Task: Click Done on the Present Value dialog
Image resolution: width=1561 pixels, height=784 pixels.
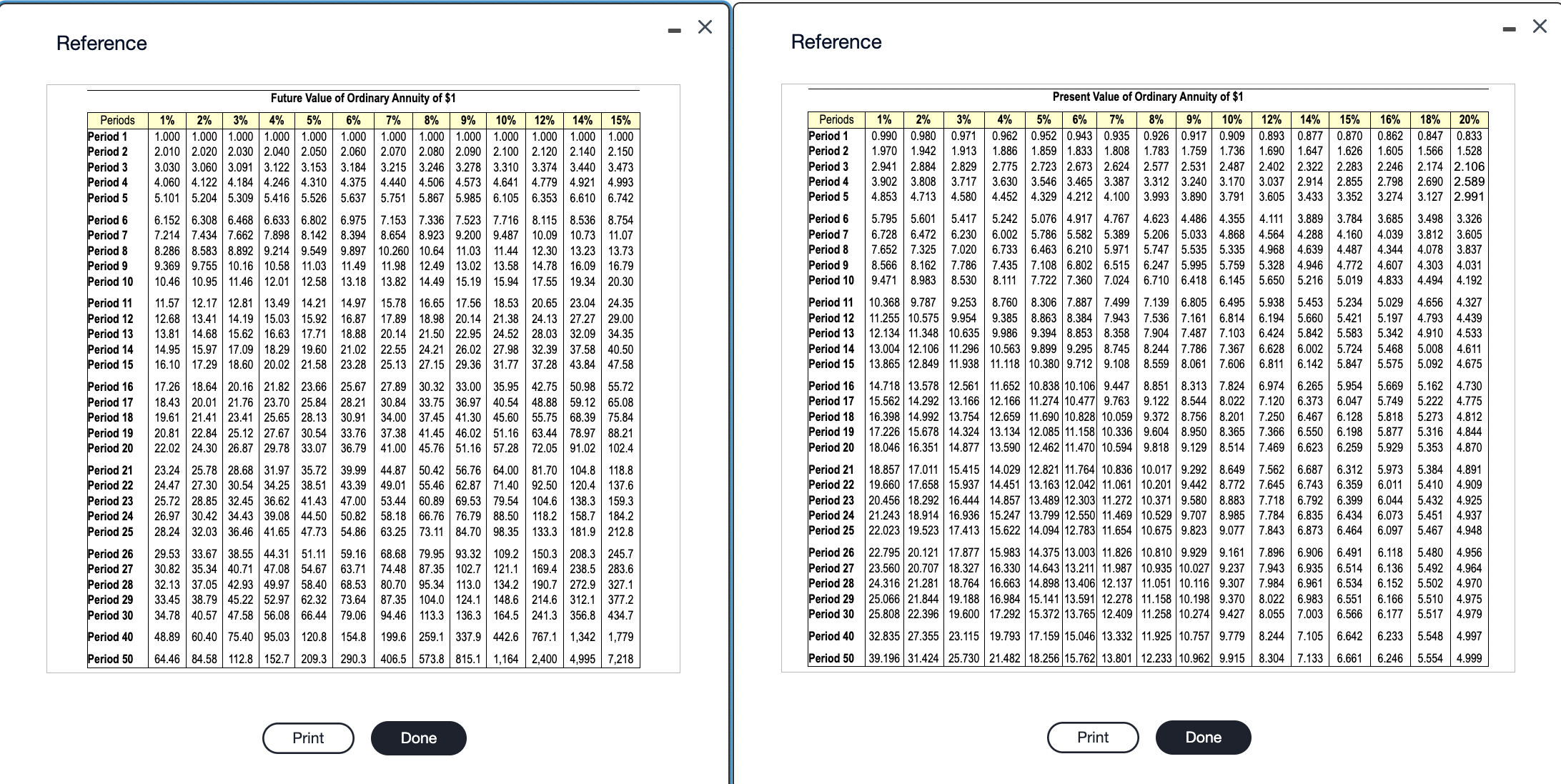Action: pyautogui.click(x=1203, y=737)
